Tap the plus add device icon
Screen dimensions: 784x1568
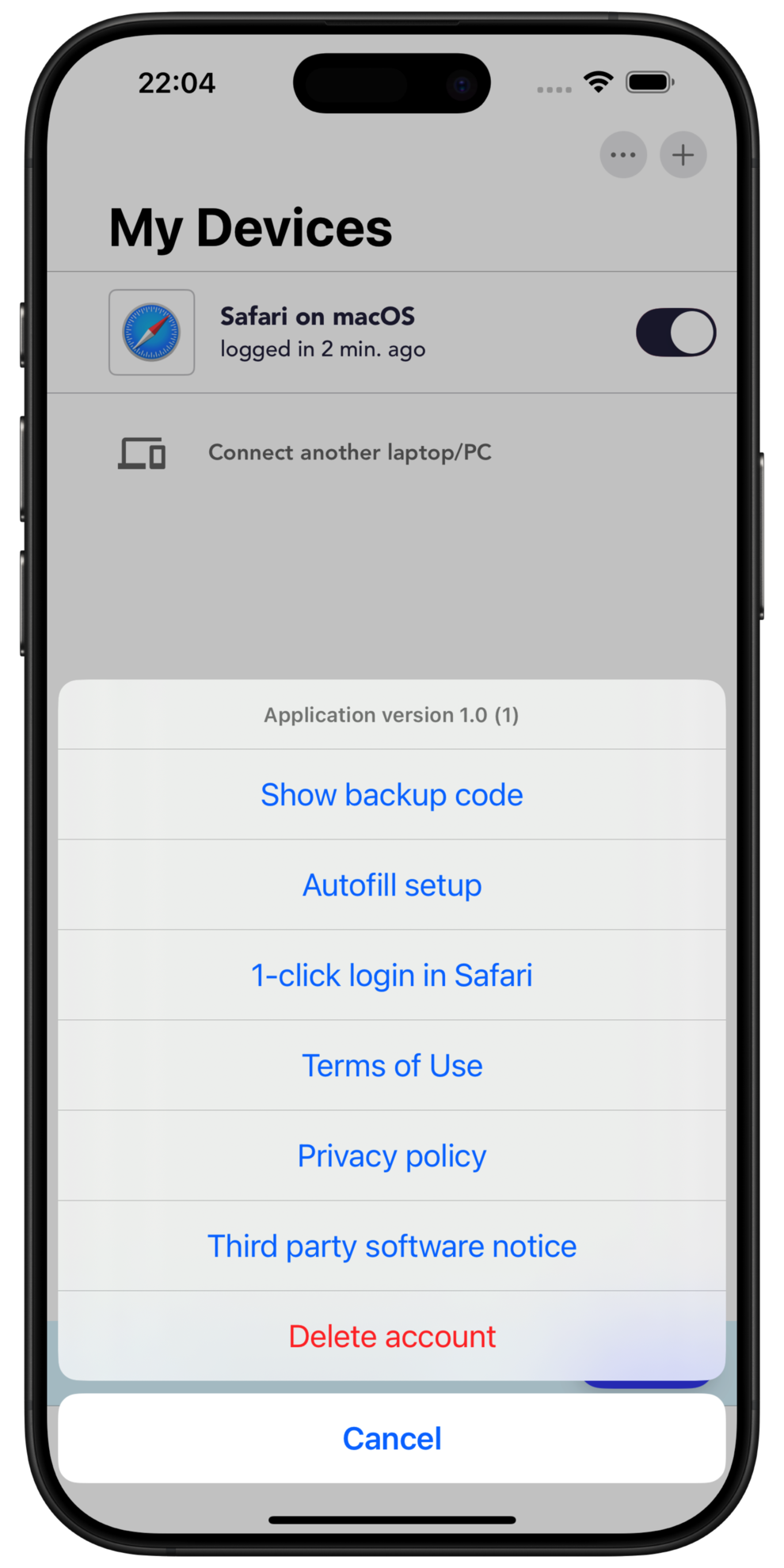point(683,154)
